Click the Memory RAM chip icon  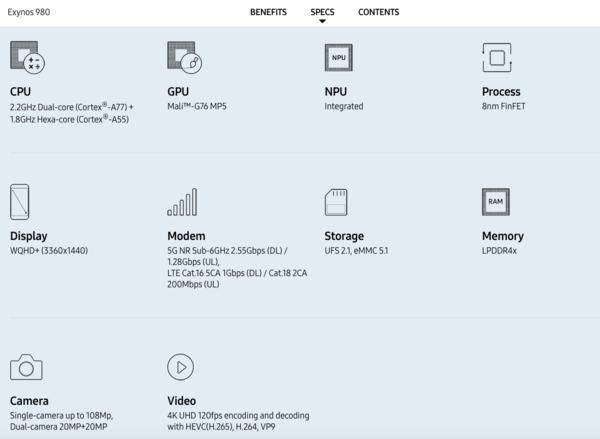pyautogui.click(x=496, y=202)
